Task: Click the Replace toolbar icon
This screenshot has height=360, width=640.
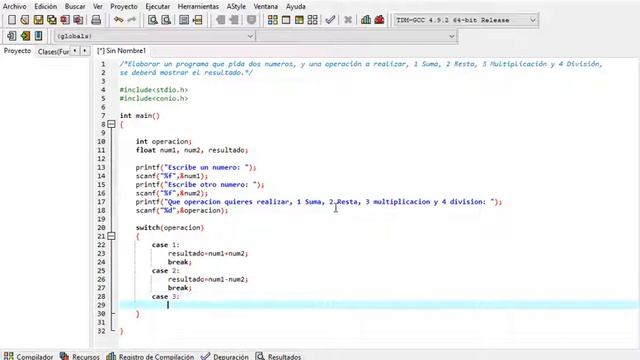Action: (x=166, y=20)
